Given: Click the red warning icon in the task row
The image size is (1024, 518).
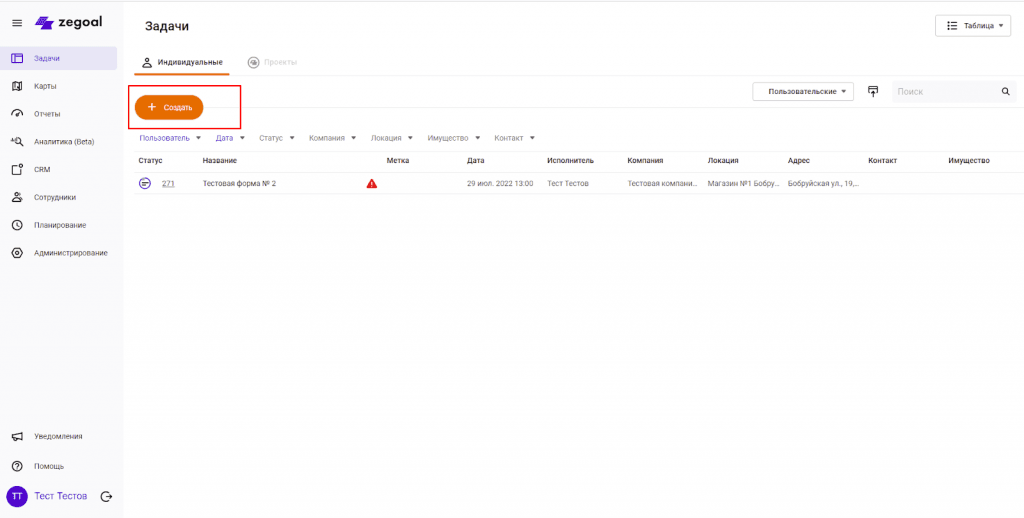Looking at the screenshot, I should (372, 184).
